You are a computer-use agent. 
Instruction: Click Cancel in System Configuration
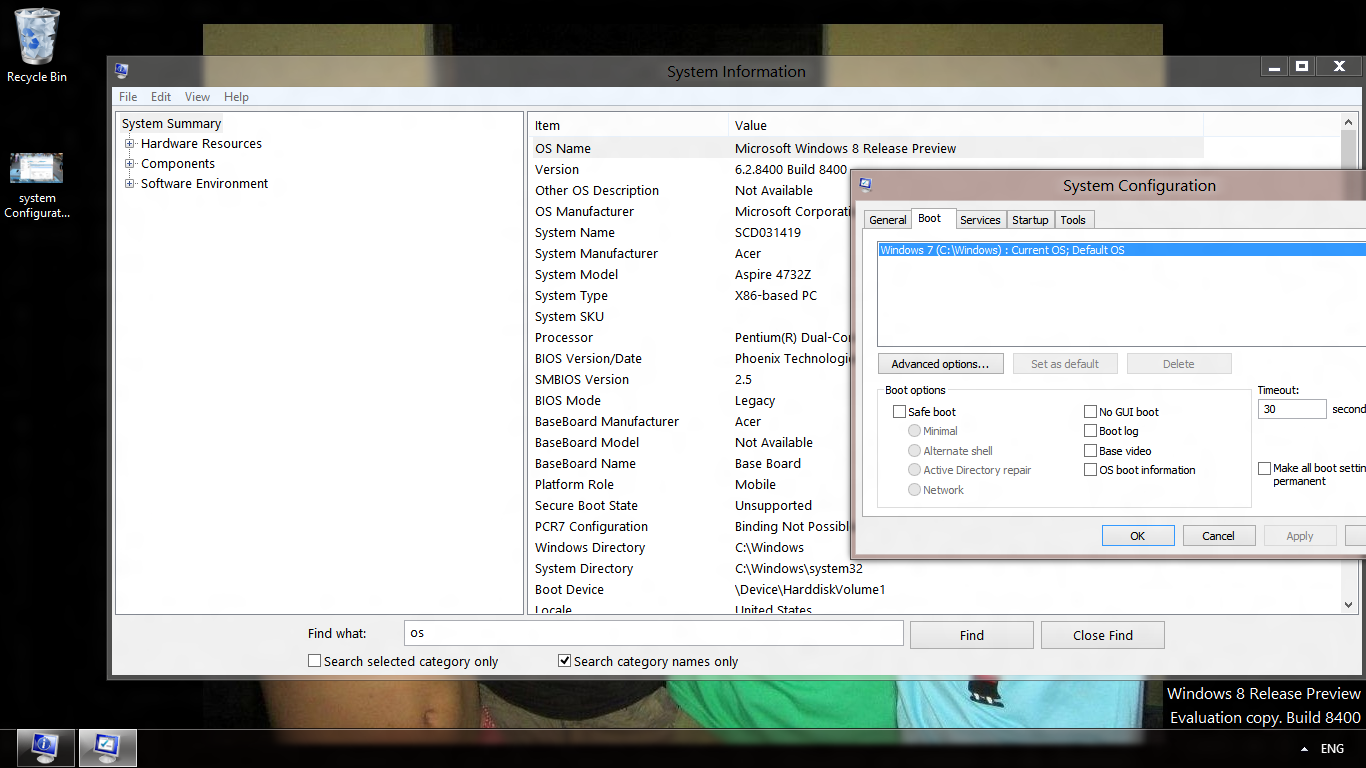(1218, 536)
